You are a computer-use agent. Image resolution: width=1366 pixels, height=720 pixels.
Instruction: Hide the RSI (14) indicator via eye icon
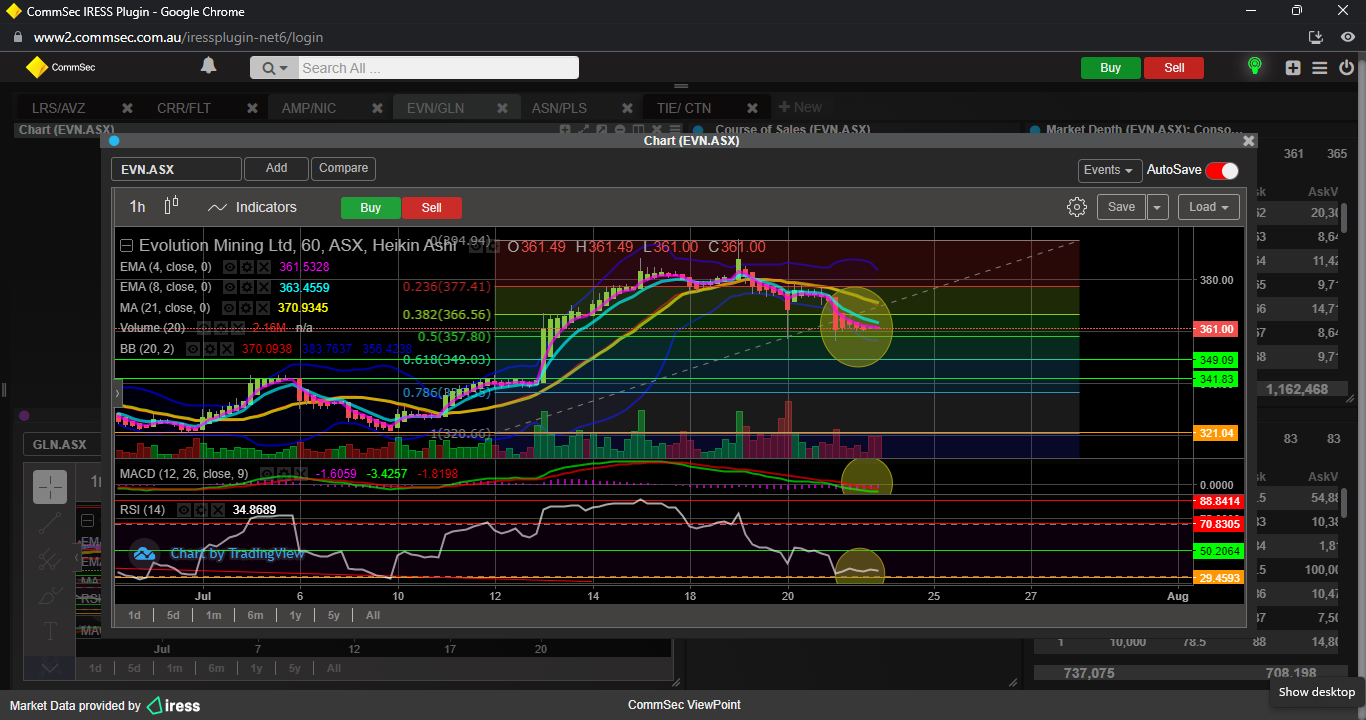coord(184,510)
